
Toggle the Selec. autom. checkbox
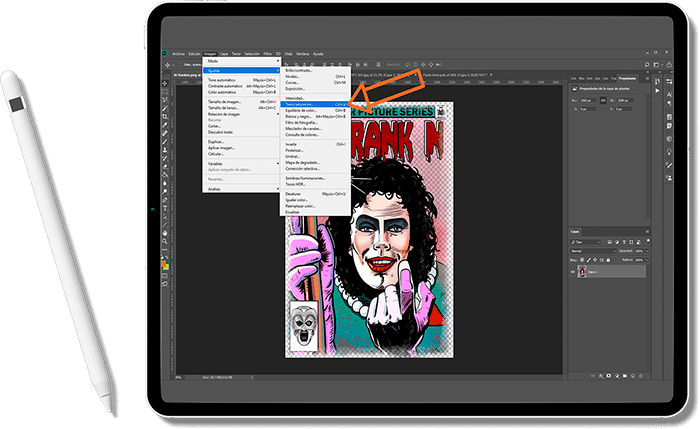181,65
